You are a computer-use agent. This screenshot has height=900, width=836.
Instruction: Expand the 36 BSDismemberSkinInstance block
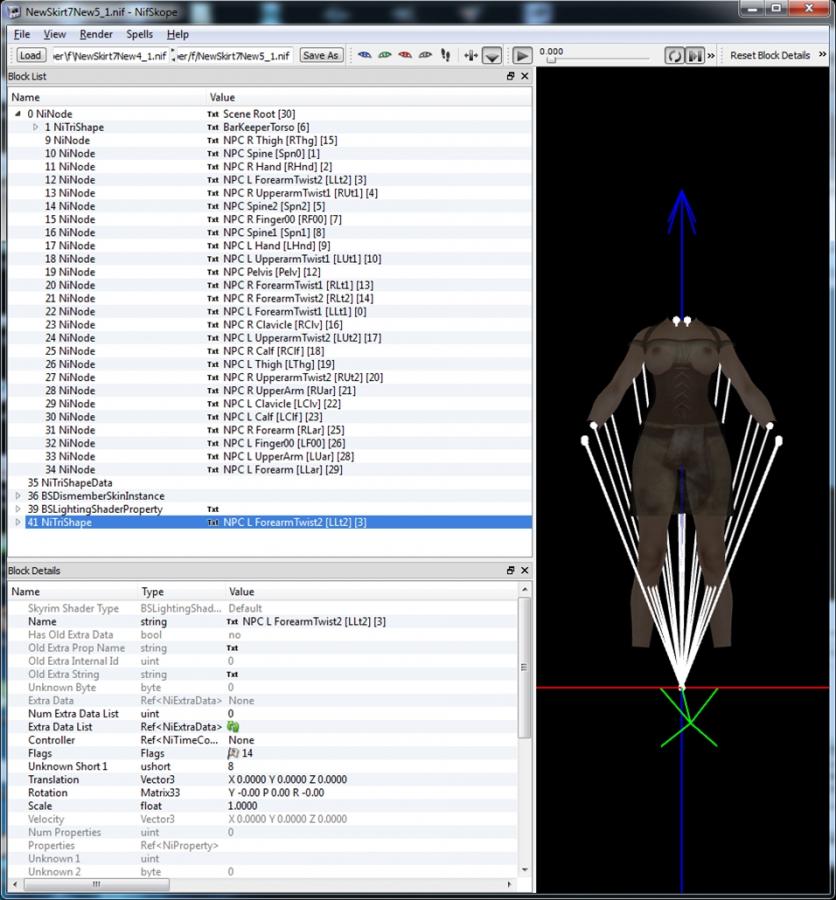click(x=18, y=496)
